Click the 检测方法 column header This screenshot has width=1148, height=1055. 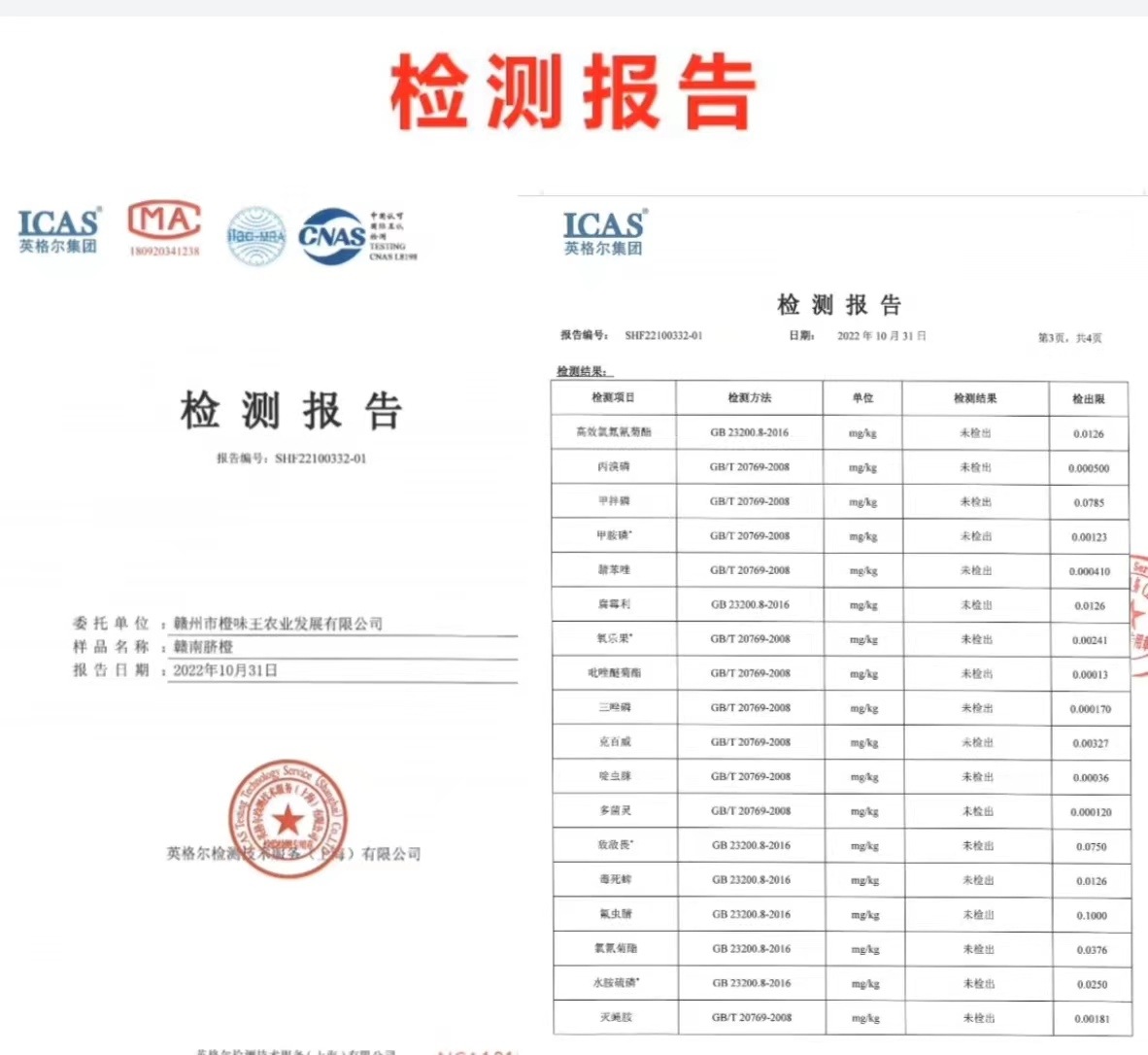click(x=750, y=397)
